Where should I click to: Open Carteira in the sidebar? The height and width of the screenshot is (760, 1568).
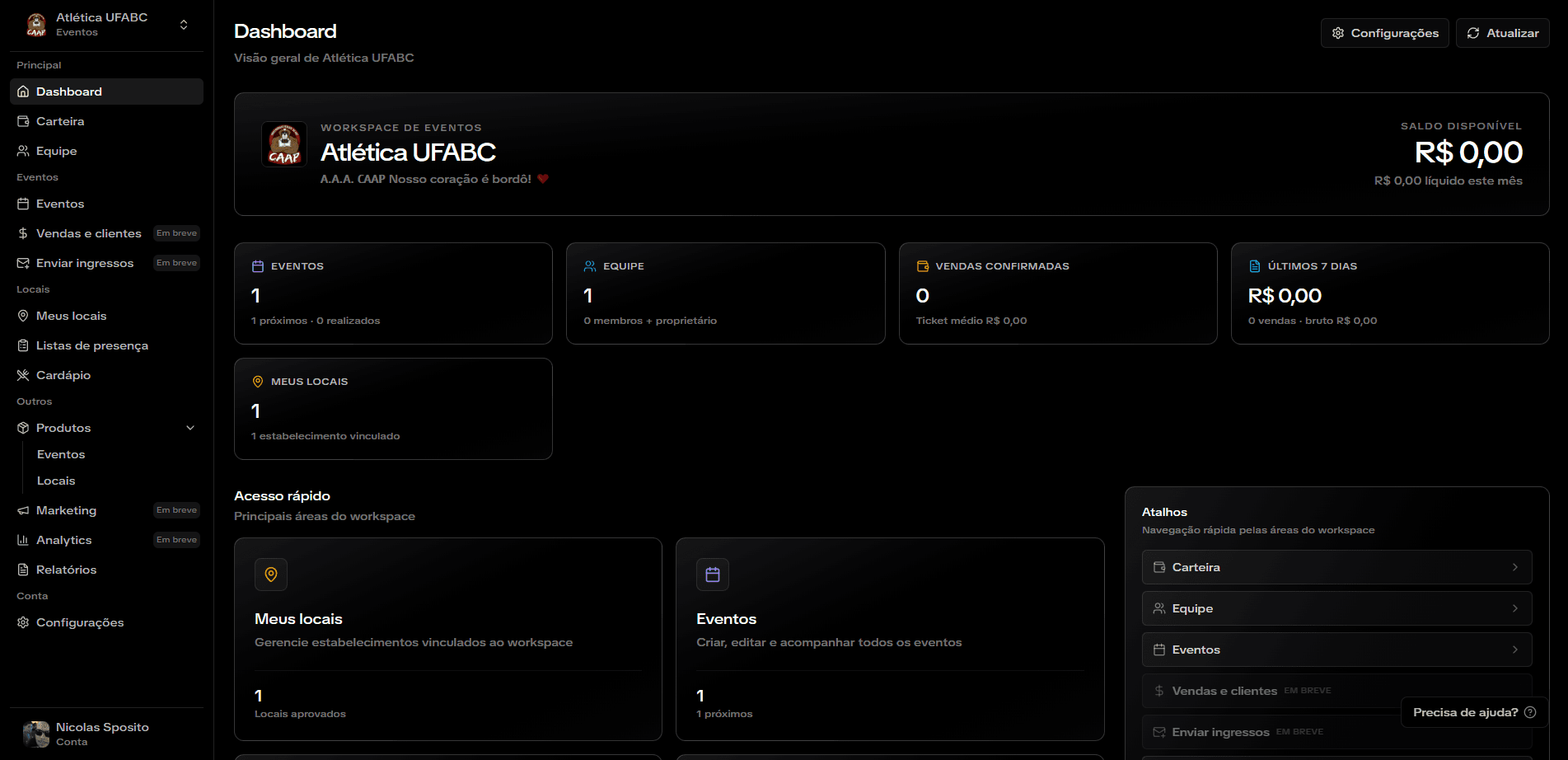coord(106,121)
